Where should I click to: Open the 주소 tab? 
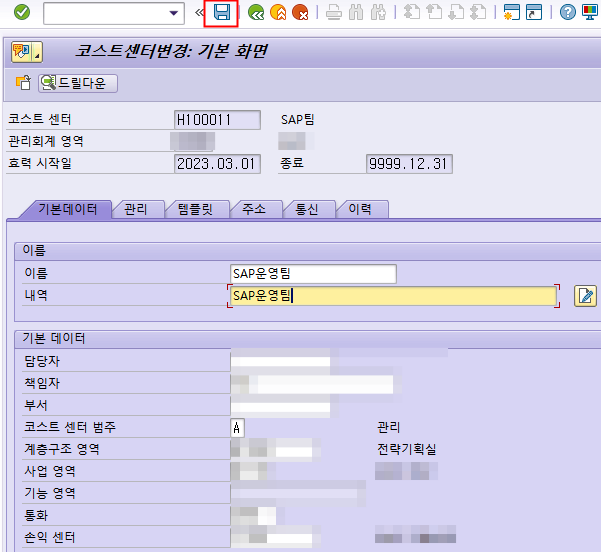tap(254, 209)
